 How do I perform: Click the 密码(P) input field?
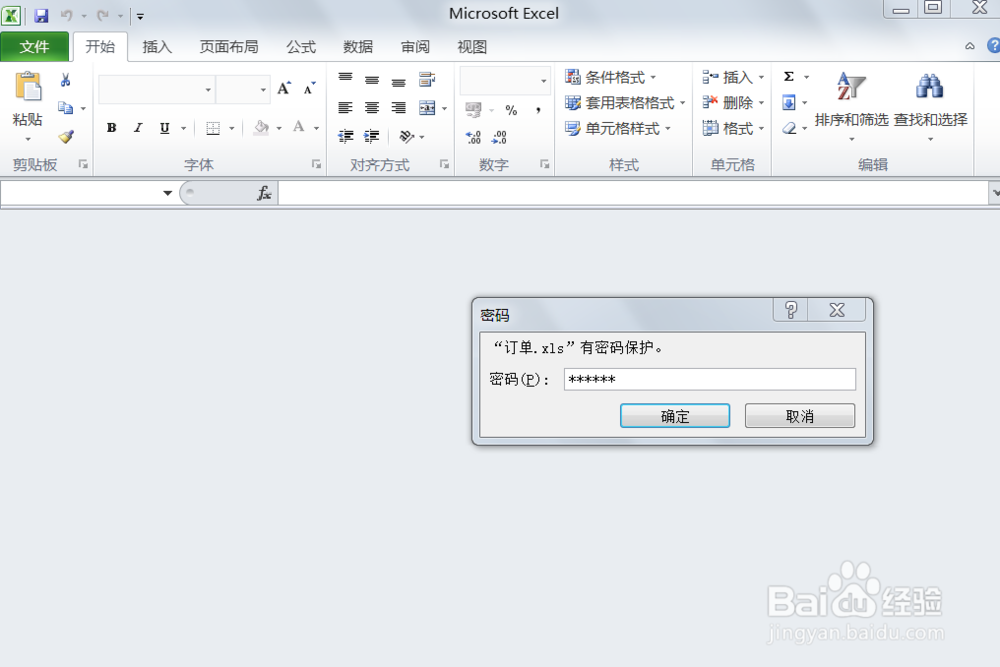coord(710,379)
